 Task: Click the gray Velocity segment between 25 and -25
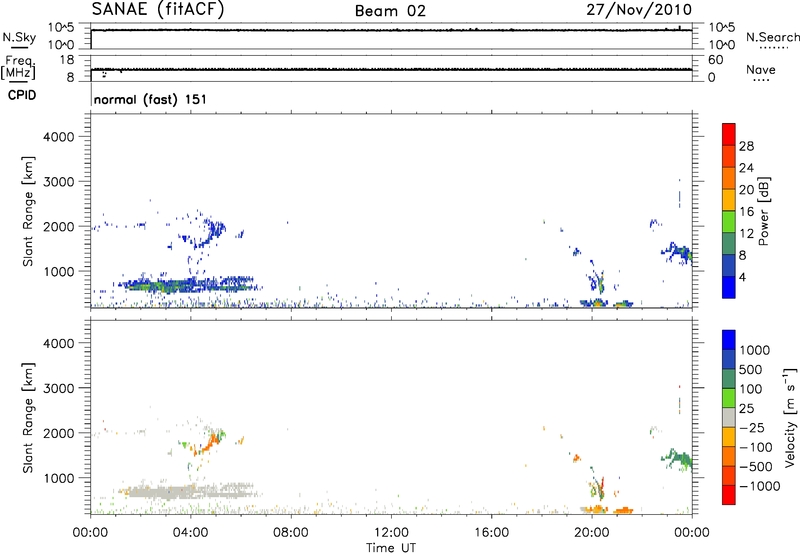pyautogui.click(x=729, y=417)
